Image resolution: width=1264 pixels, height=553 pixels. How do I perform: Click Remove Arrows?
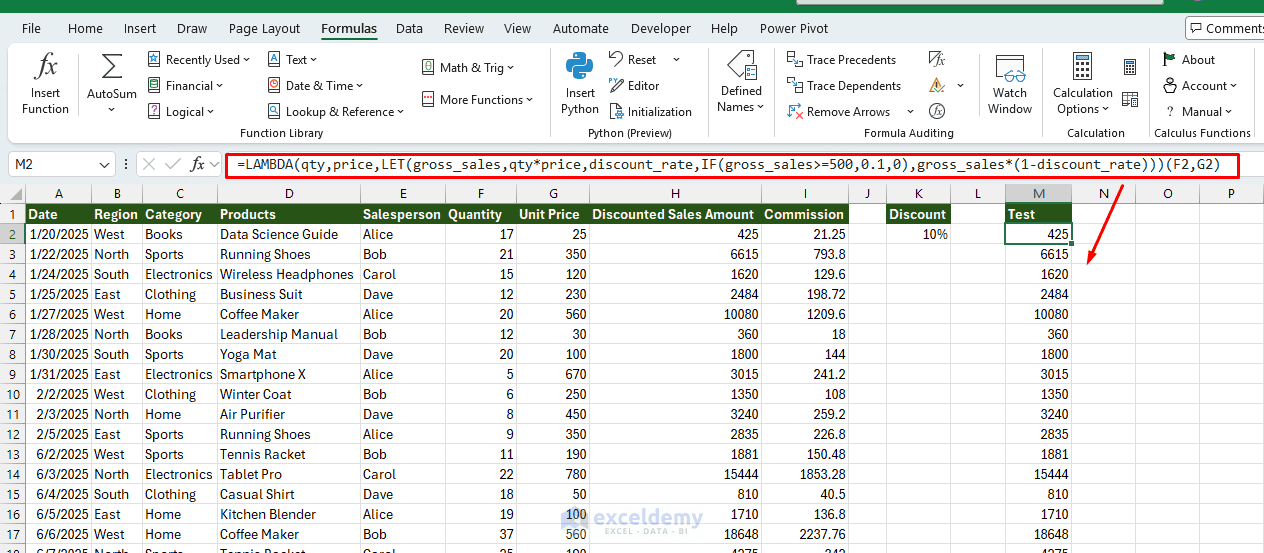(x=838, y=112)
